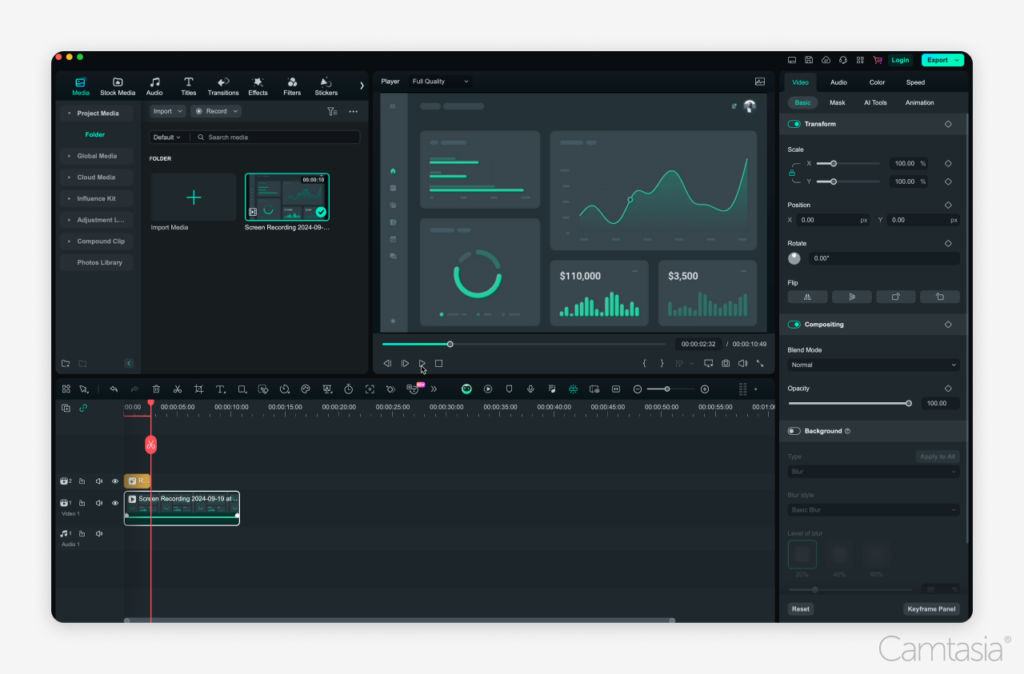1024x674 pixels.
Task: Click the voiceover microphone icon
Action: pyautogui.click(x=530, y=389)
